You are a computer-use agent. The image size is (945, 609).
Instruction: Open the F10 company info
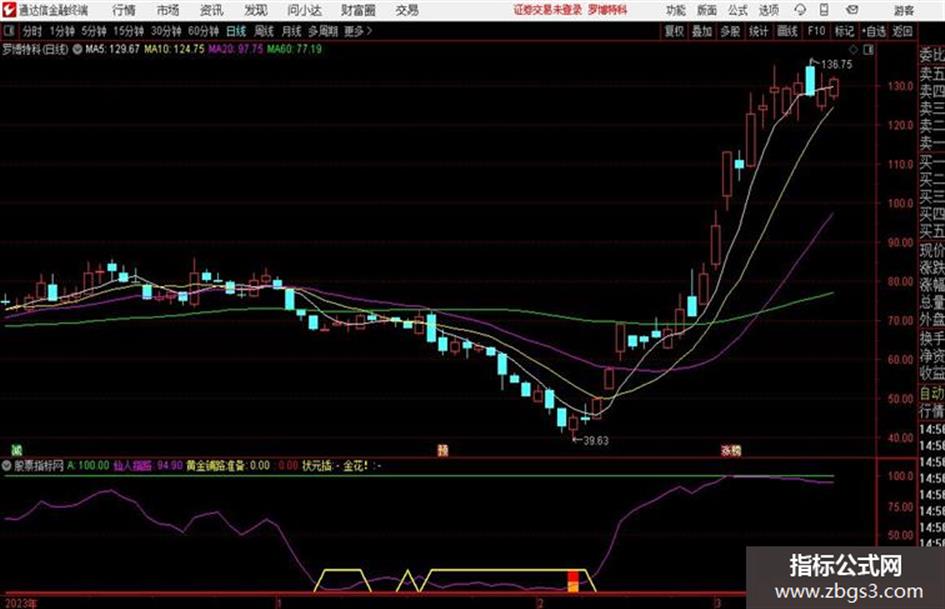(816, 31)
